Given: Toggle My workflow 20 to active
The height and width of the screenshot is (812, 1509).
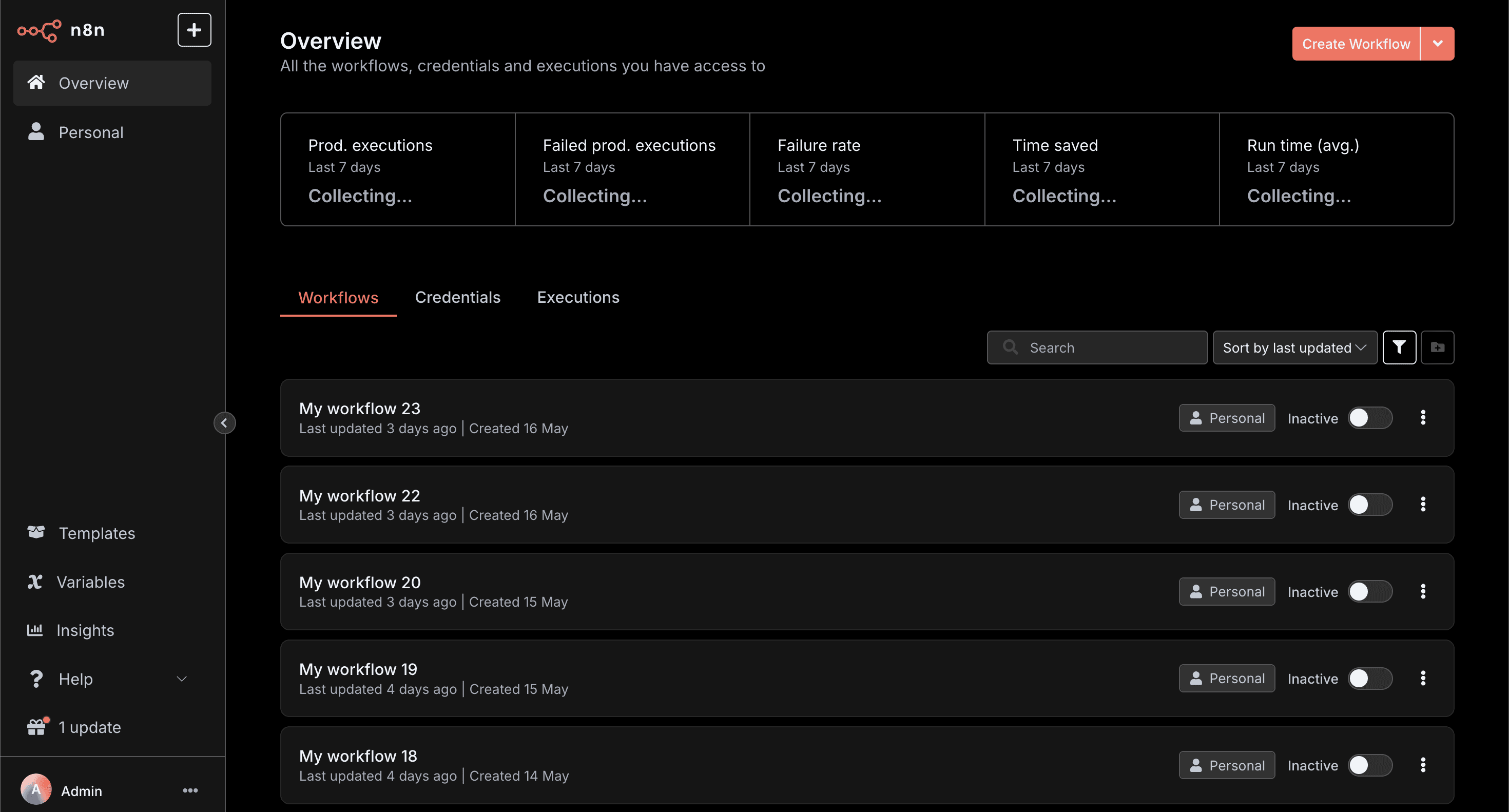Looking at the screenshot, I should [x=1369, y=592].
